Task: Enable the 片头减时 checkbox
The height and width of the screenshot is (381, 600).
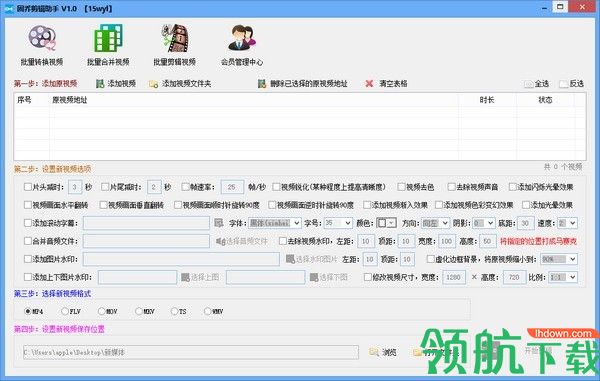Action: click(28, 187)
